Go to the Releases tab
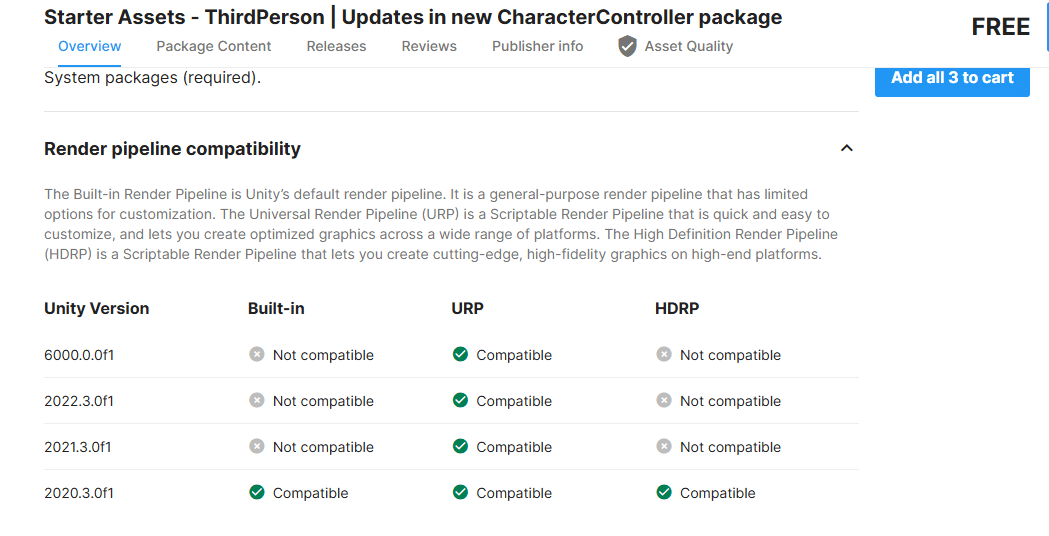The height and width of the screenshot is (536, 1049). pyautogui.click(x=336, y=46)
